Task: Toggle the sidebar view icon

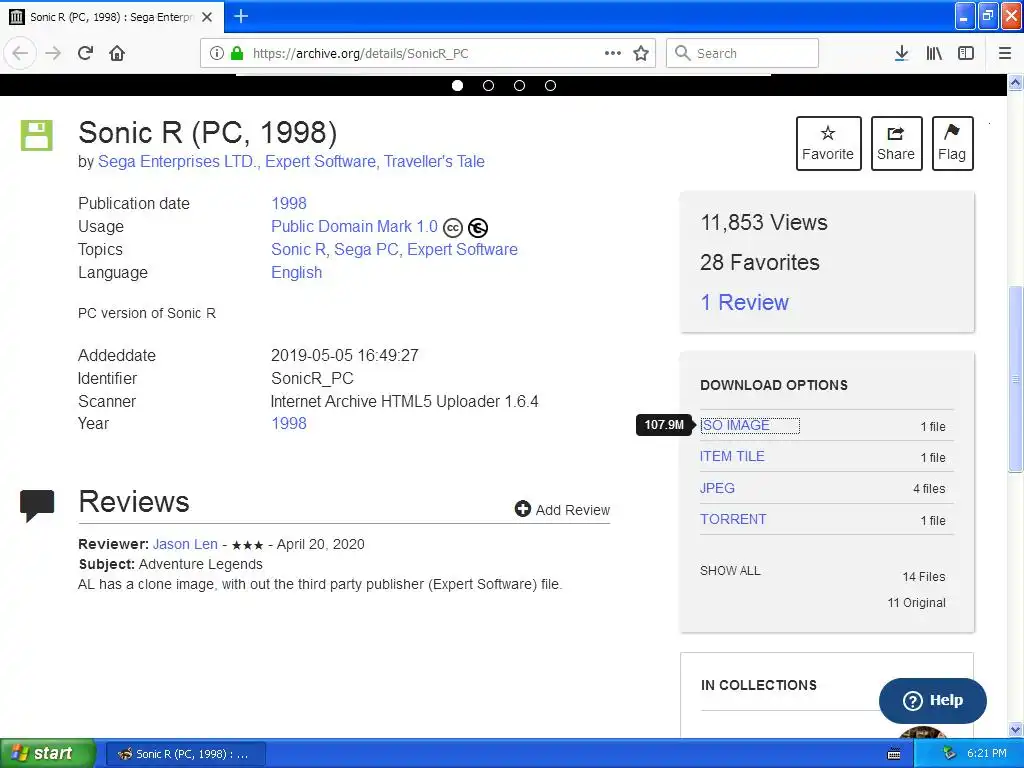Action: tap(966, 53)
